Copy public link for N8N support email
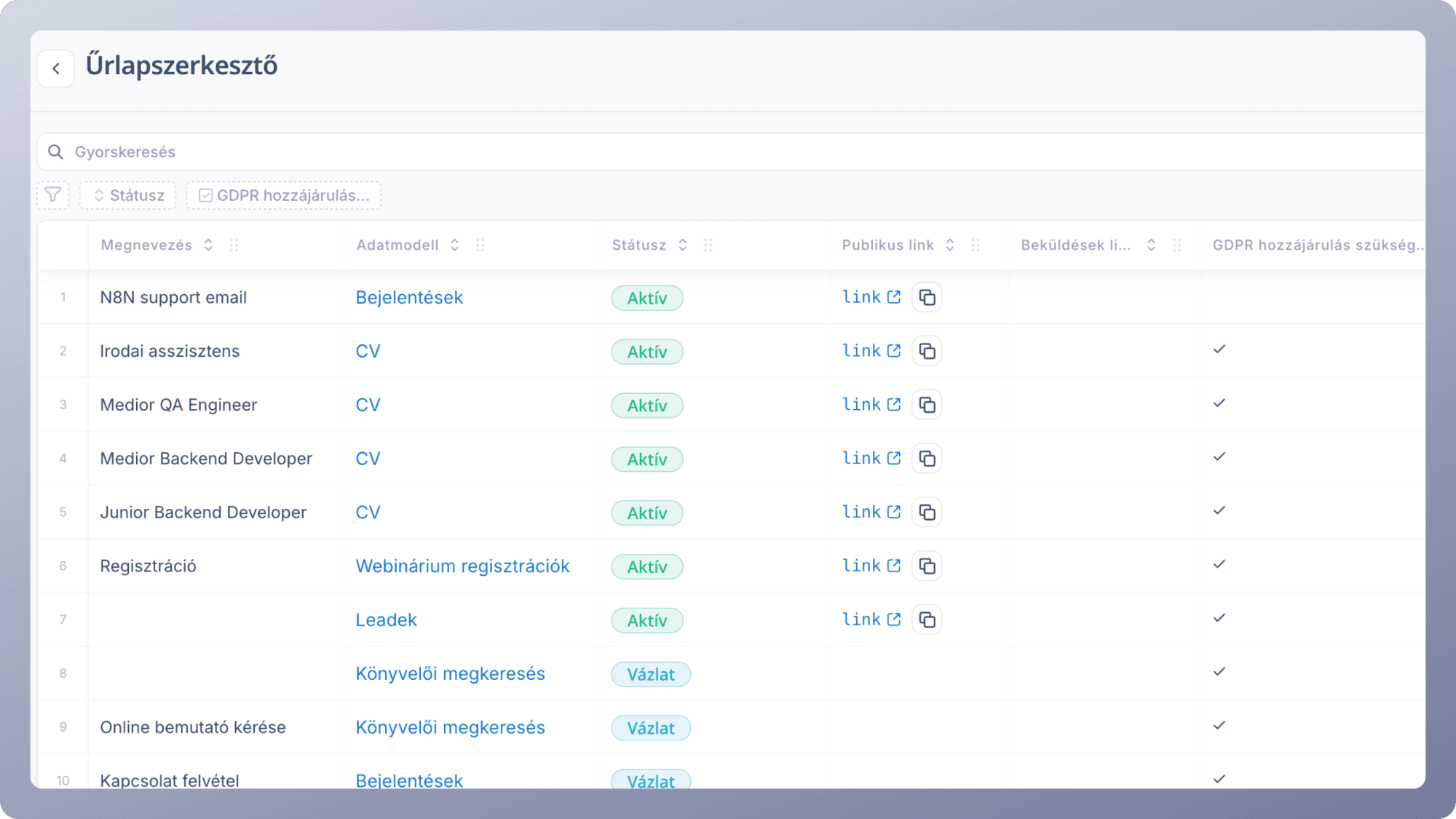The height and width of the screenshot is (819, 1456). point(927,297)
